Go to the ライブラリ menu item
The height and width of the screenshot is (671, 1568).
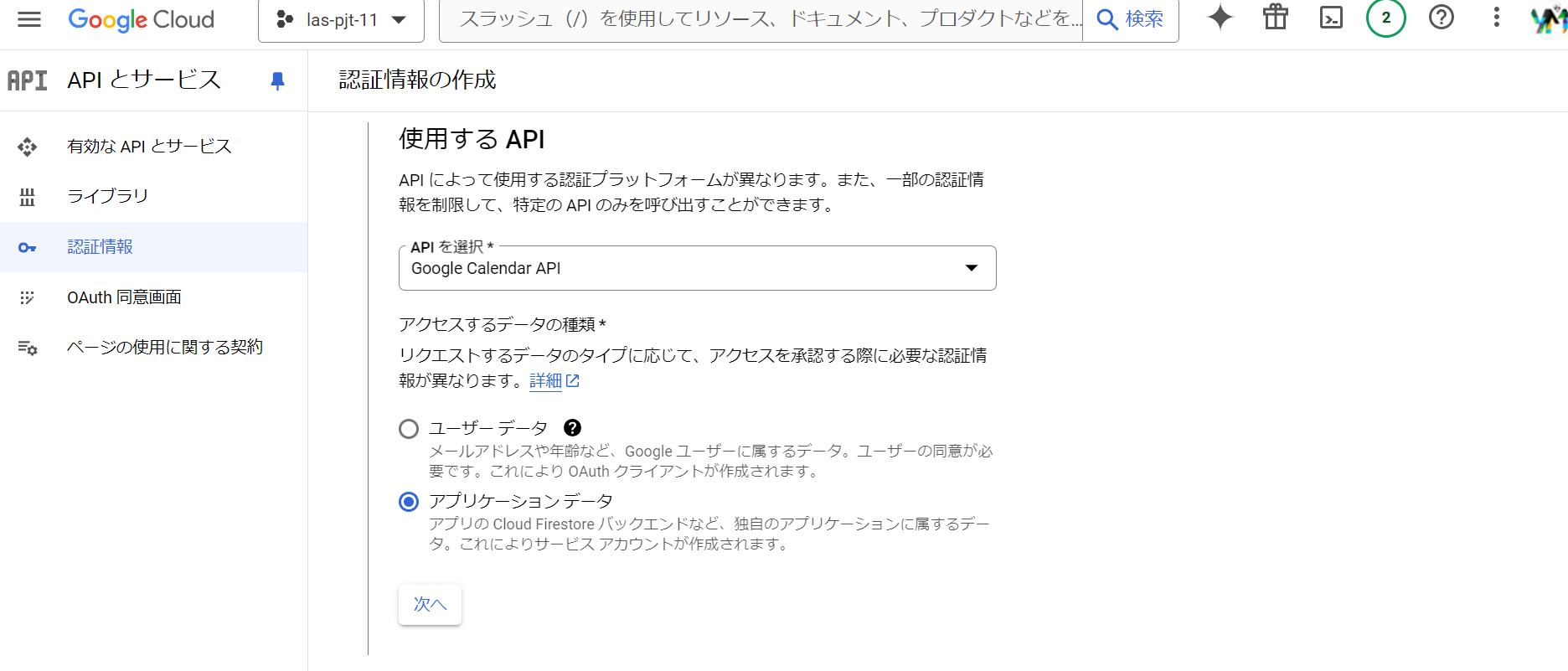[x=154, y=197]
